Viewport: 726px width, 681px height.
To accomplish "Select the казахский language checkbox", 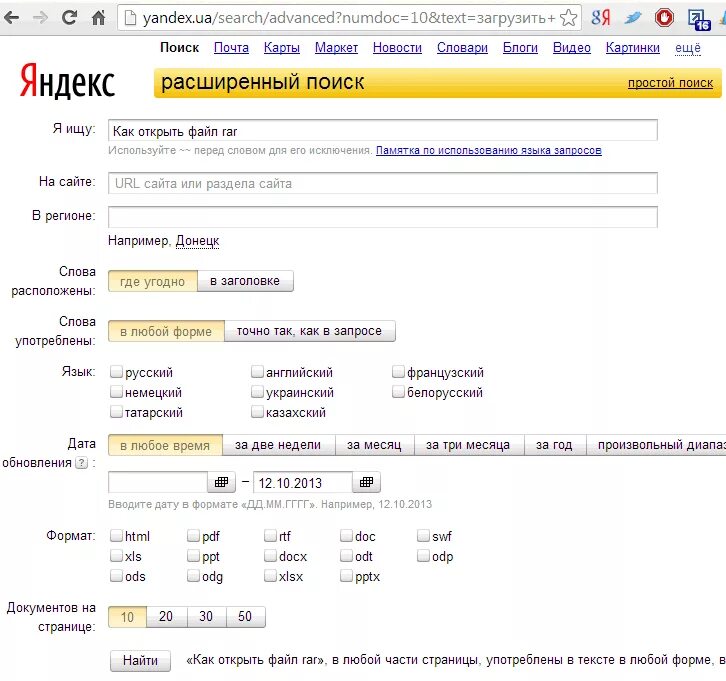I will point(257,412).
